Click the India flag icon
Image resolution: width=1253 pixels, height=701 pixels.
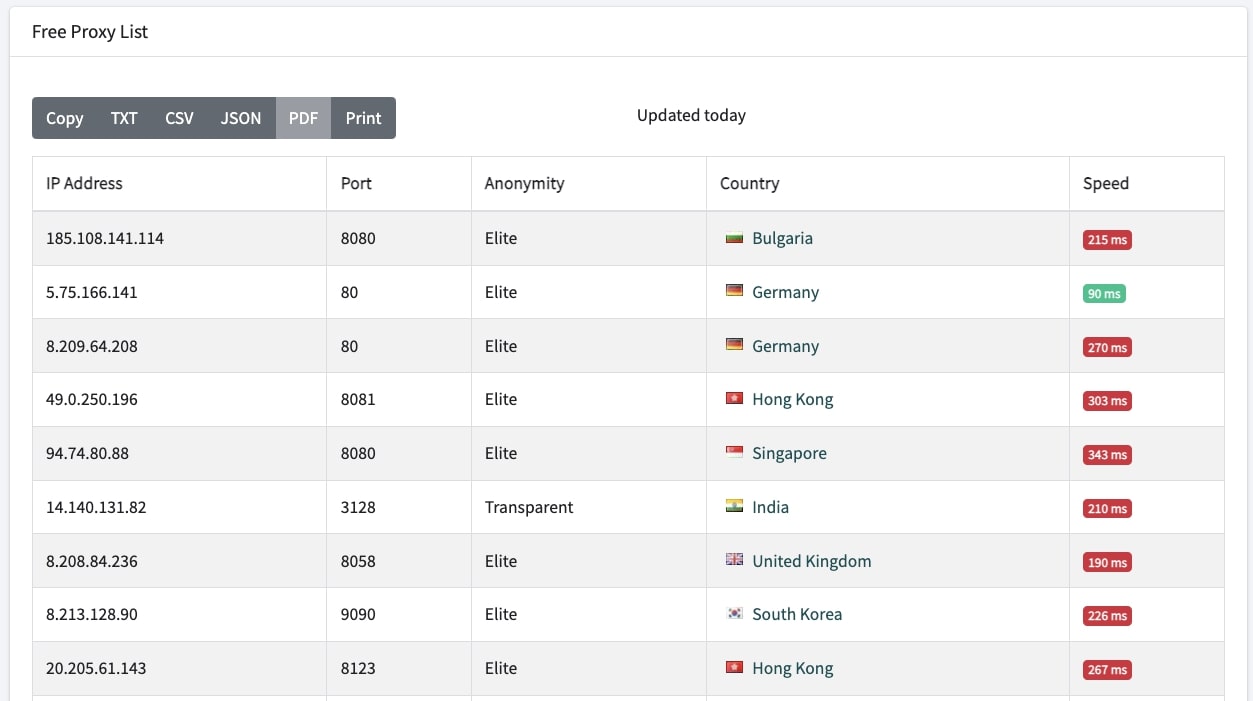[733, 508]
